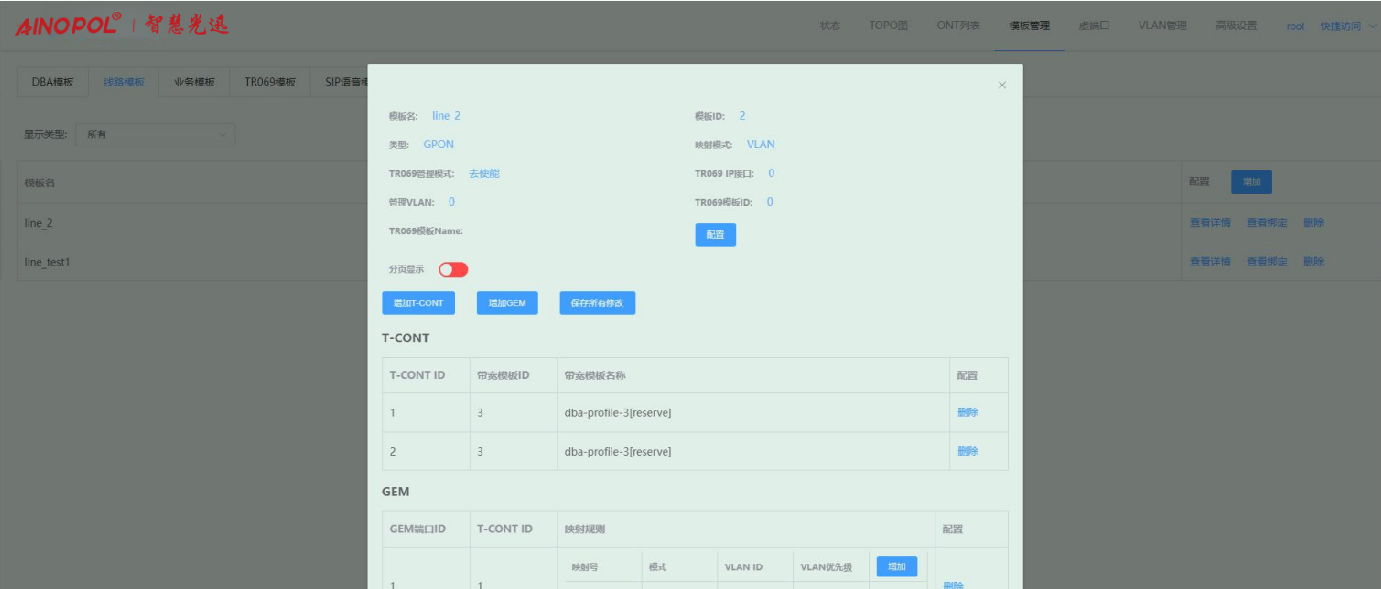1381x589 pixels.
Task: Click the 配置 button under TR069模板ID
Action: click(715, 235)
